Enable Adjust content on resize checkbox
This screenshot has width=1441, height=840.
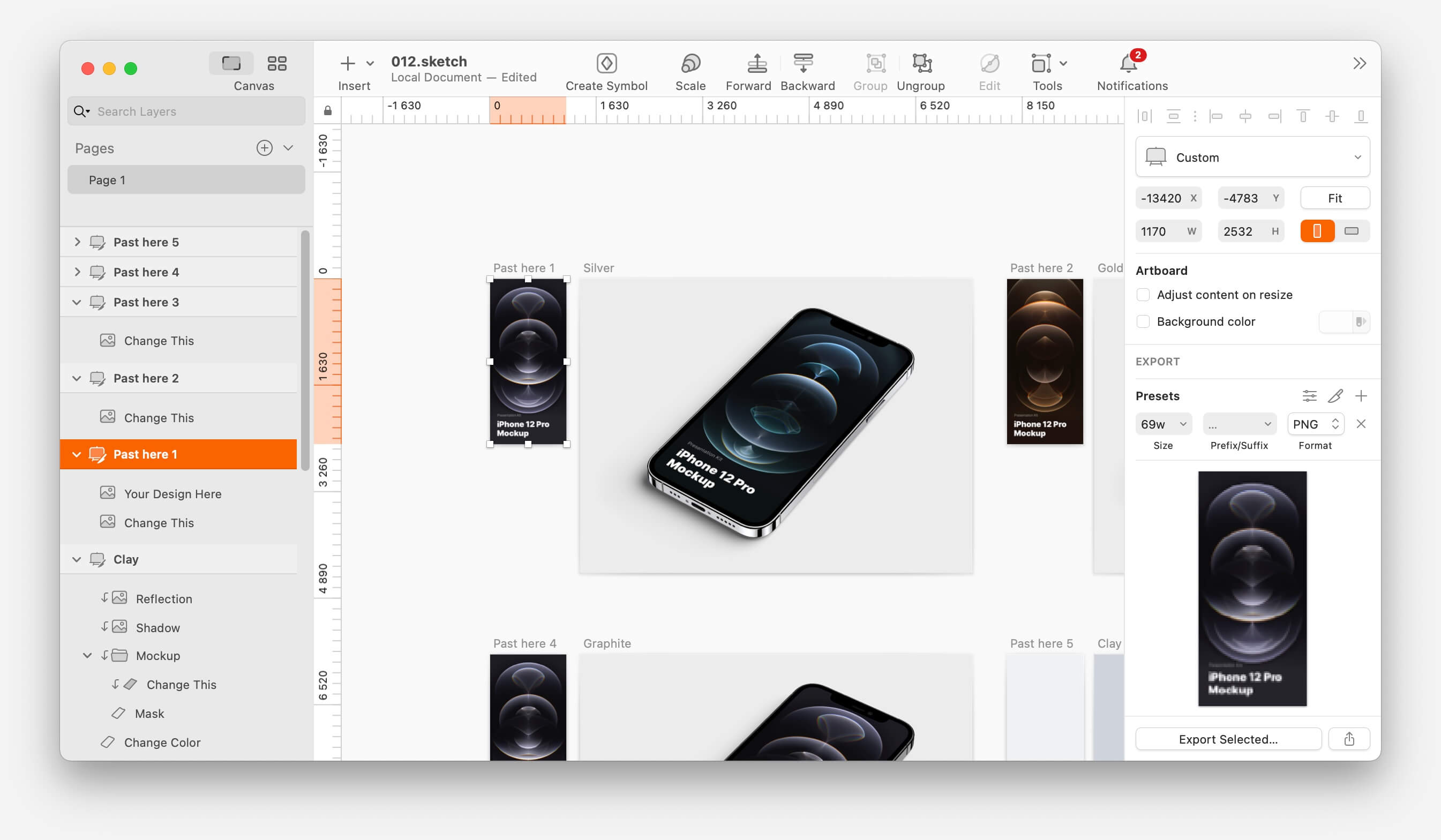coord(1143,295)
